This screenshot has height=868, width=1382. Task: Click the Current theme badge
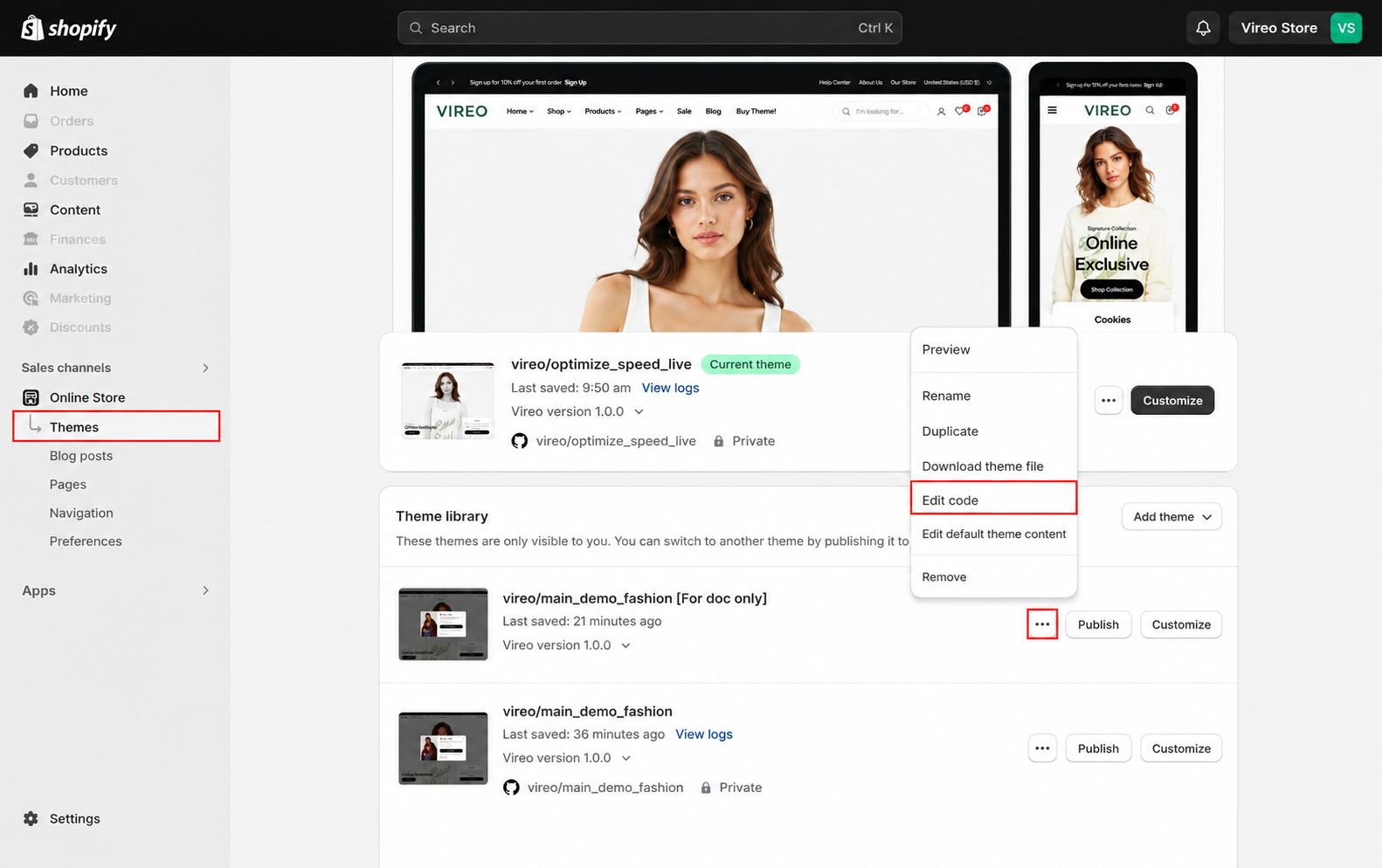(x=750, y=364)
